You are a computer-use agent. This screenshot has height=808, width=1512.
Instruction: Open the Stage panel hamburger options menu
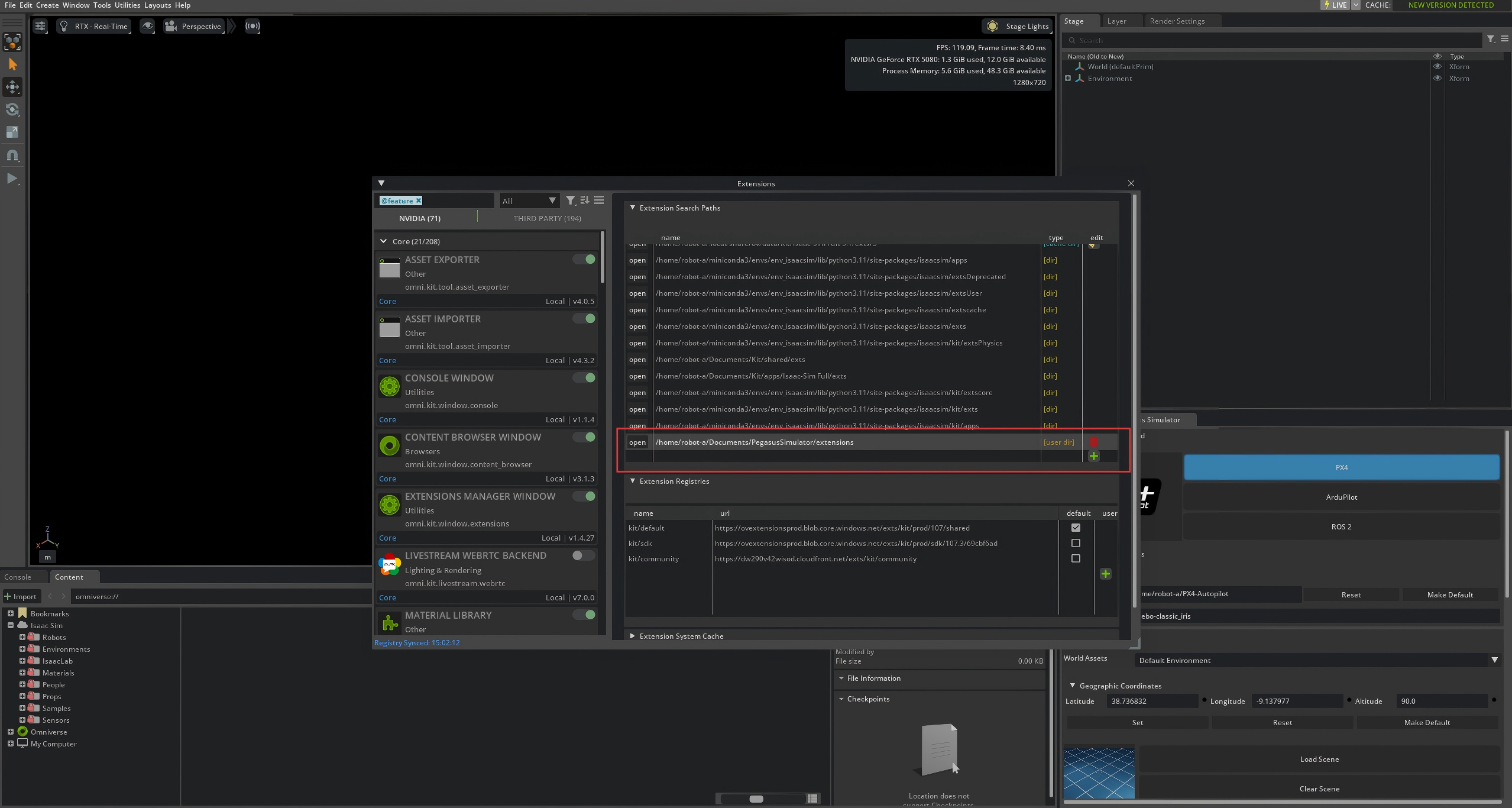(1504, 39)
